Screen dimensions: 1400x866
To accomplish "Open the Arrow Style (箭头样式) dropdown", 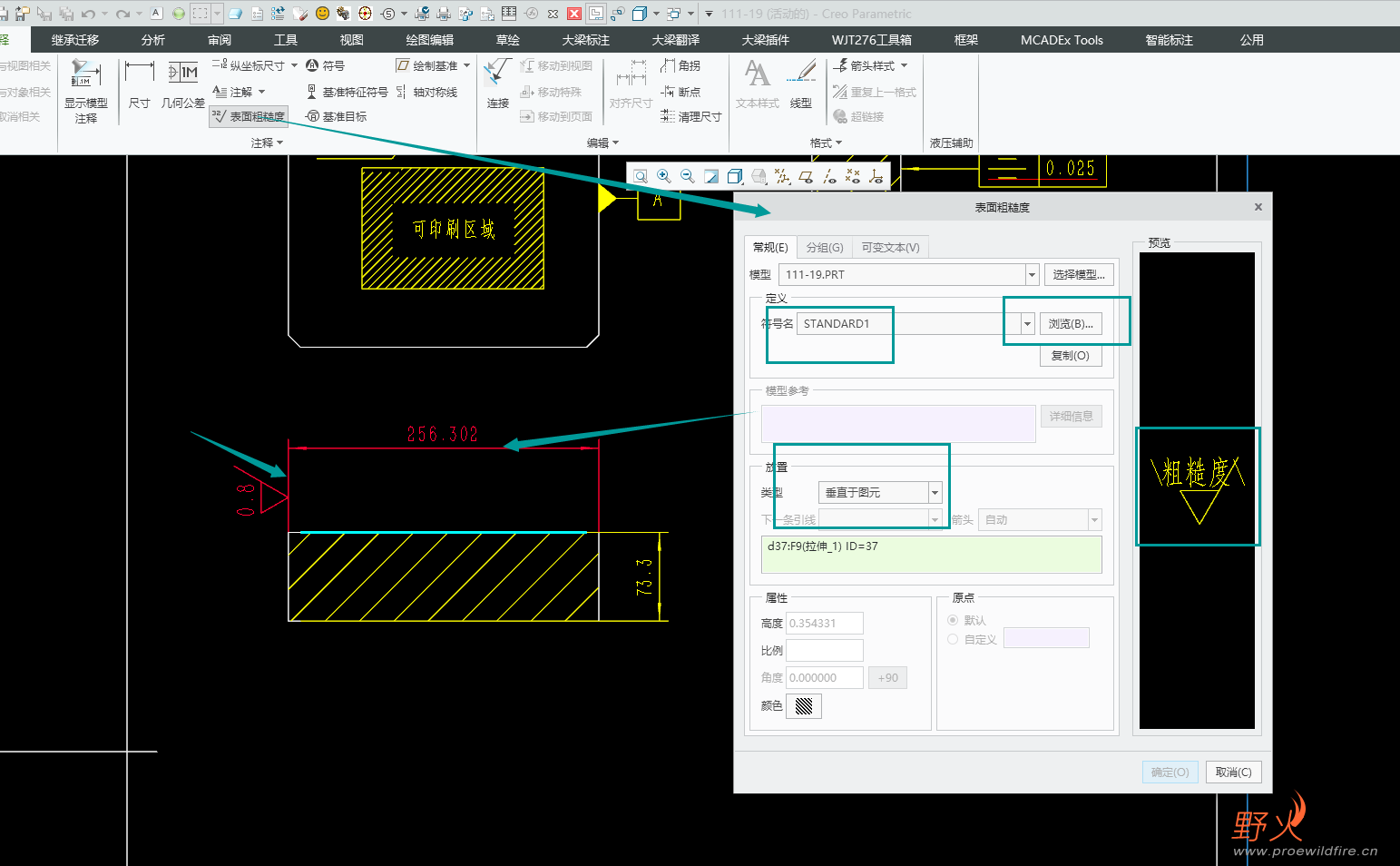I will 904,65.
